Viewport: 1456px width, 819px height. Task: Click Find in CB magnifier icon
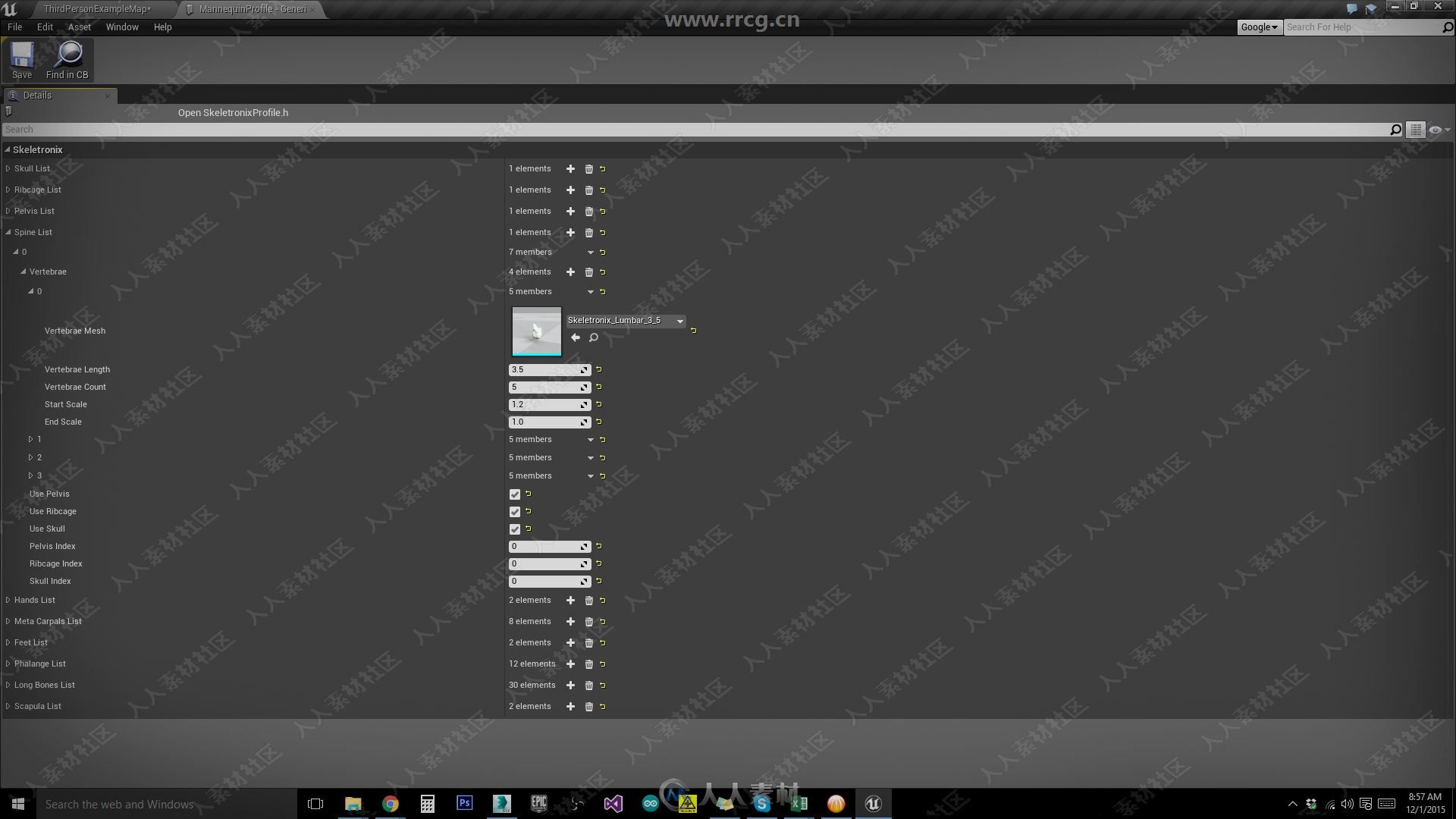67,60
